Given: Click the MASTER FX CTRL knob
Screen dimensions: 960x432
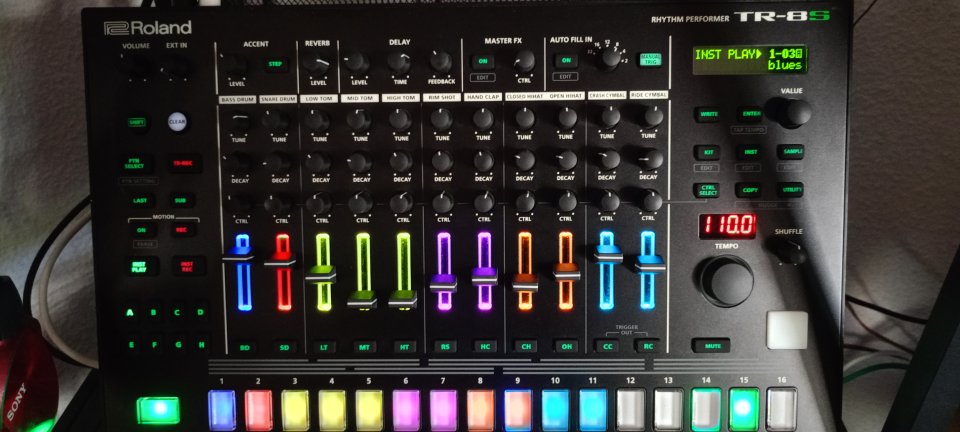Looking at the screenshot, I should coord(524,61).
